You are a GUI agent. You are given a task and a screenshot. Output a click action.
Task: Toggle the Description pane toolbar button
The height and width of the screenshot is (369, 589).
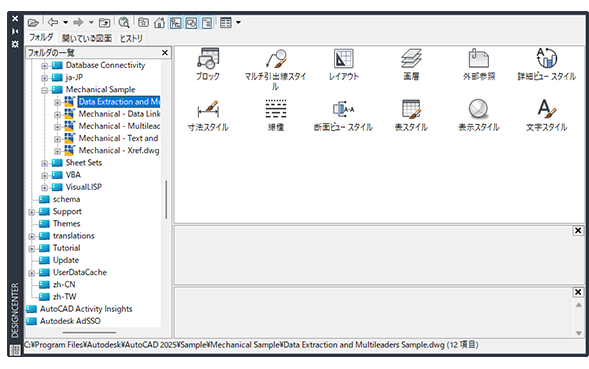point(207,23)
